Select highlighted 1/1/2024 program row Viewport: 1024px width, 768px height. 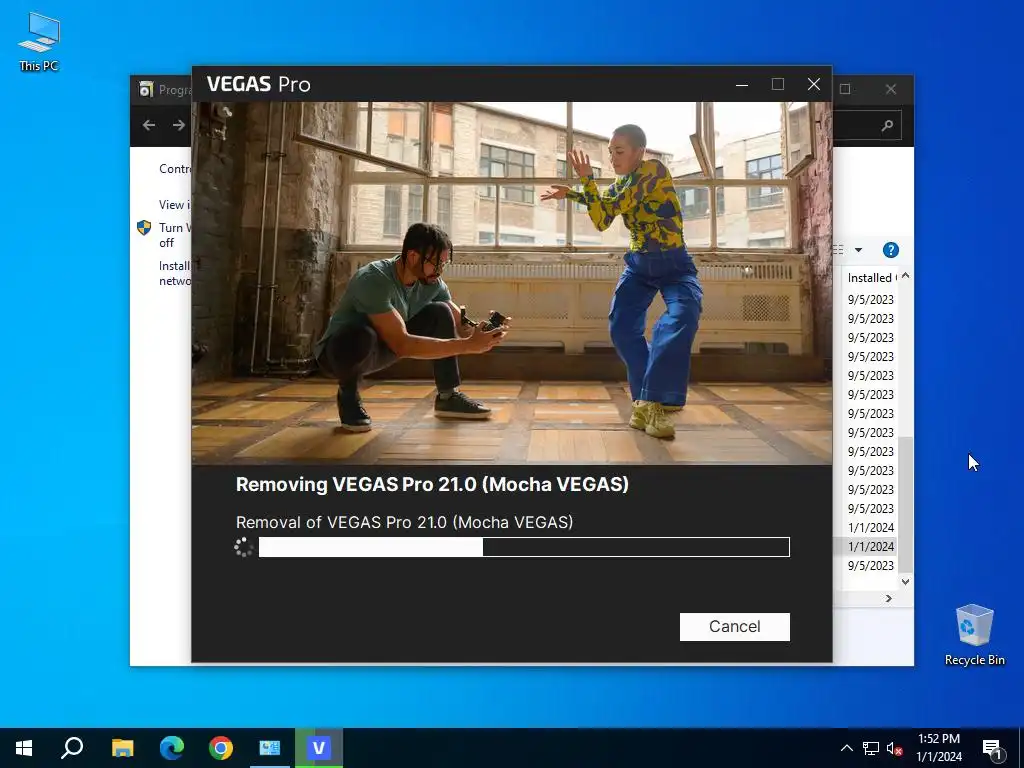point(866,547)
